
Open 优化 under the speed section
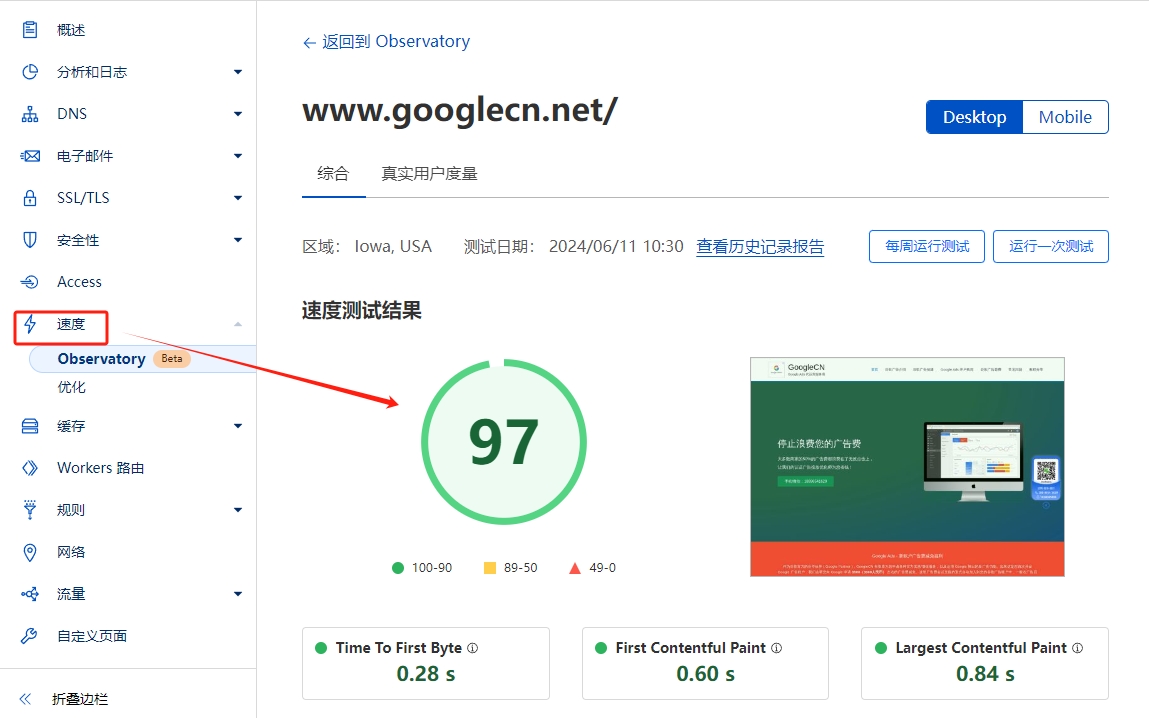pyautogui.click(x=72, y=387)
